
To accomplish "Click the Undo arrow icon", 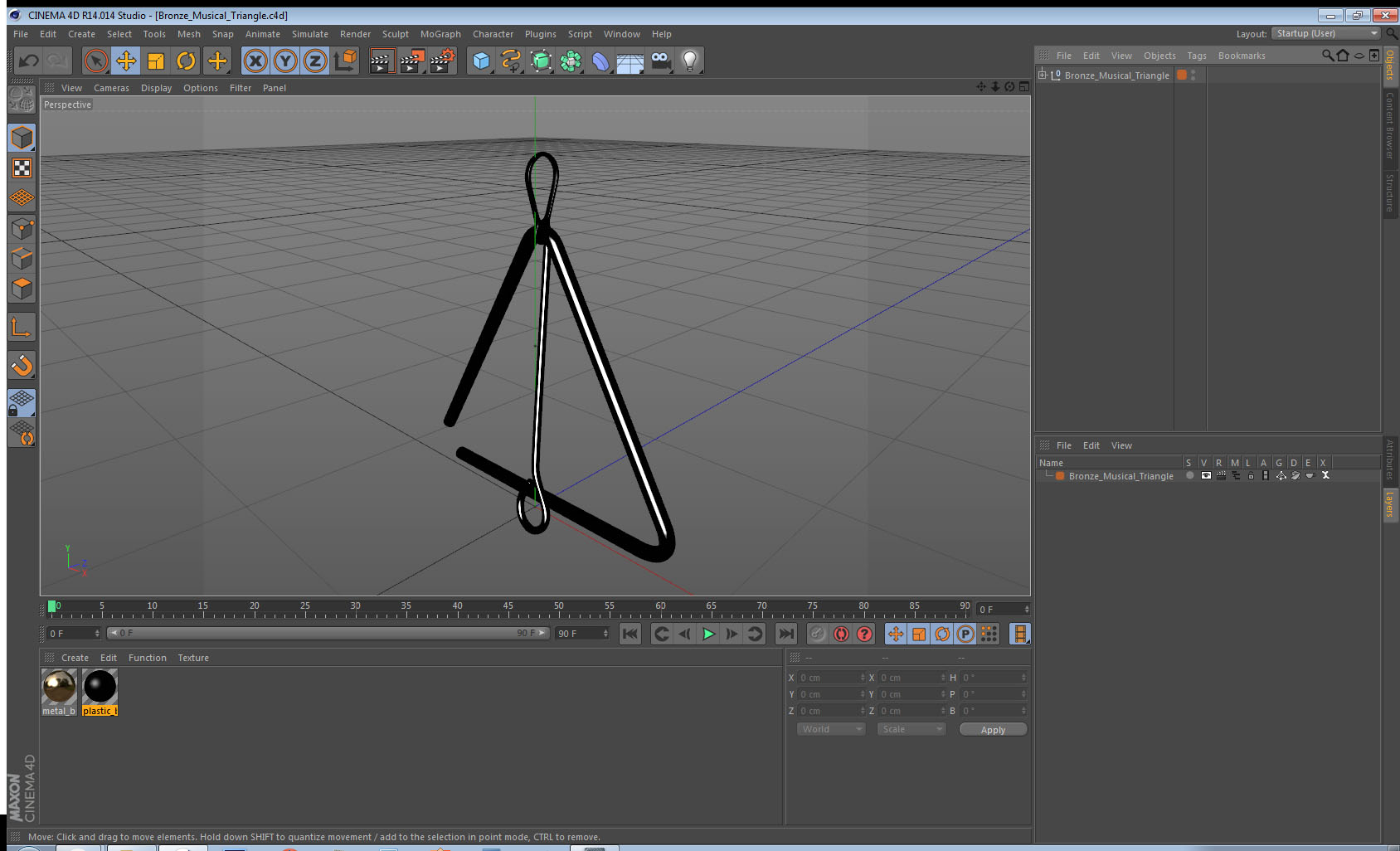I will [28, 61].
